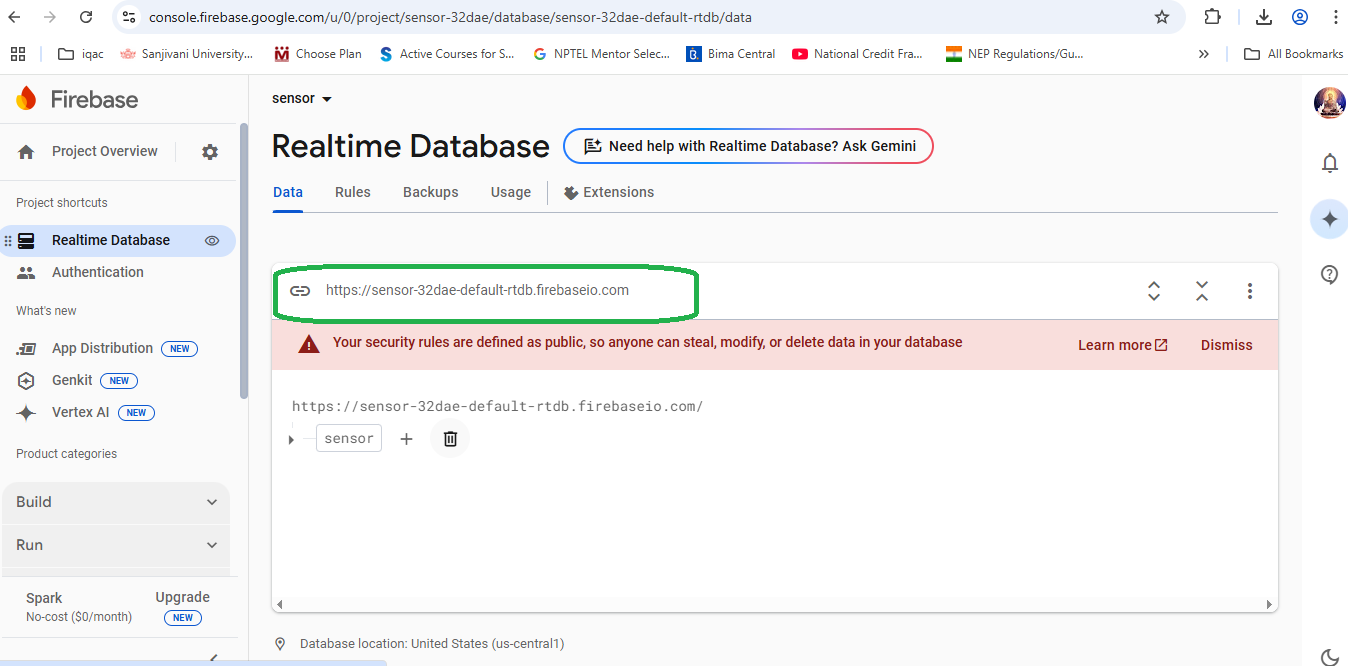
Task: Collapse all database nodes icon
Action: click(x=1202, y=291)
